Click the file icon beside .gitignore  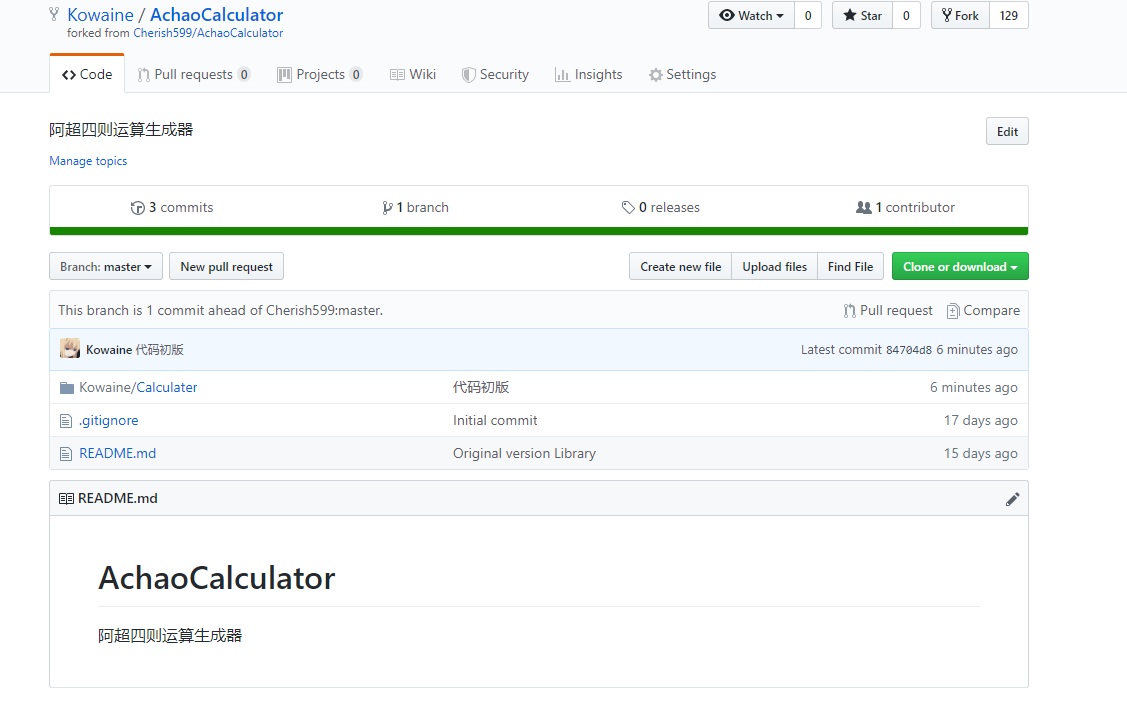[66, 421]
